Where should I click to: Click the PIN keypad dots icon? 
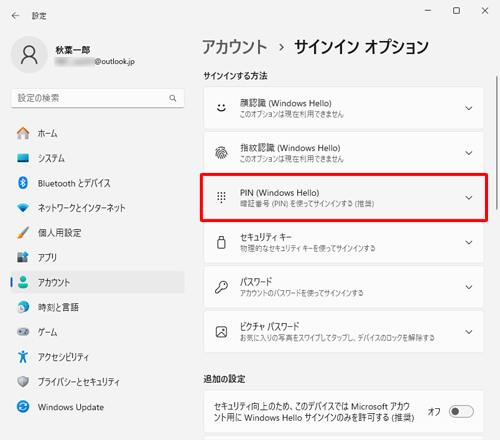pos(221,197)
